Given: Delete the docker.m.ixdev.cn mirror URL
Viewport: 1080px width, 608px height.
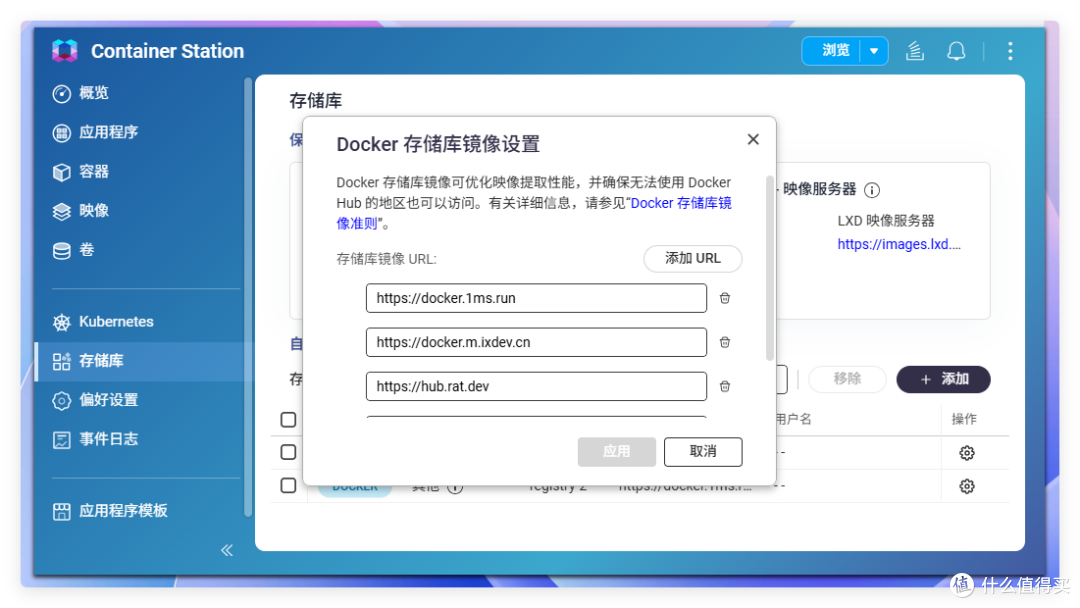Looking at the screenshot, I should pyautogui.click(x=725, y=342).
